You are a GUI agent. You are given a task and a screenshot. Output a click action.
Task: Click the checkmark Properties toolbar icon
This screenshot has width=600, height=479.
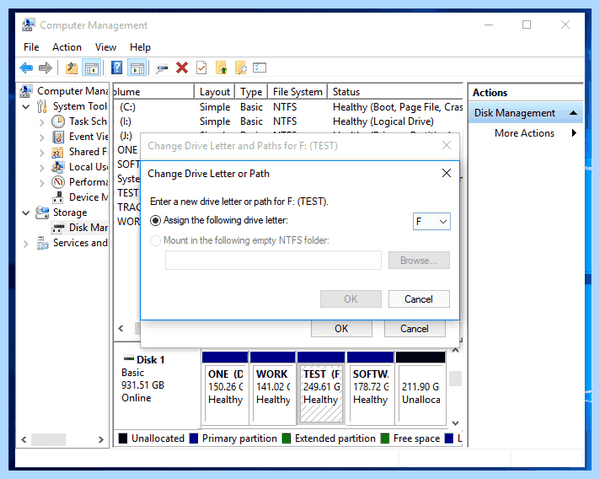click(201, 68)
